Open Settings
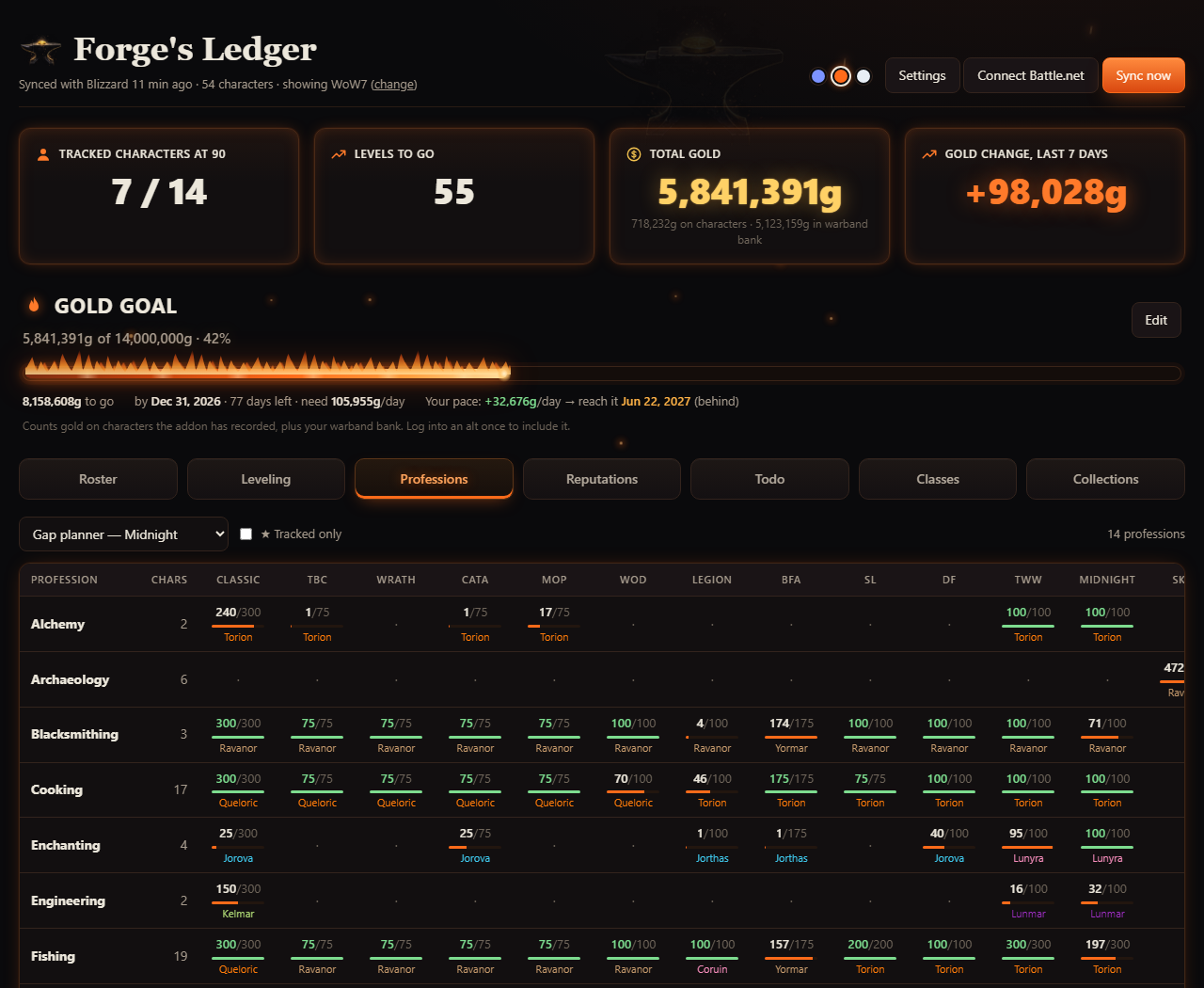1204x988 pixels. 922,75
